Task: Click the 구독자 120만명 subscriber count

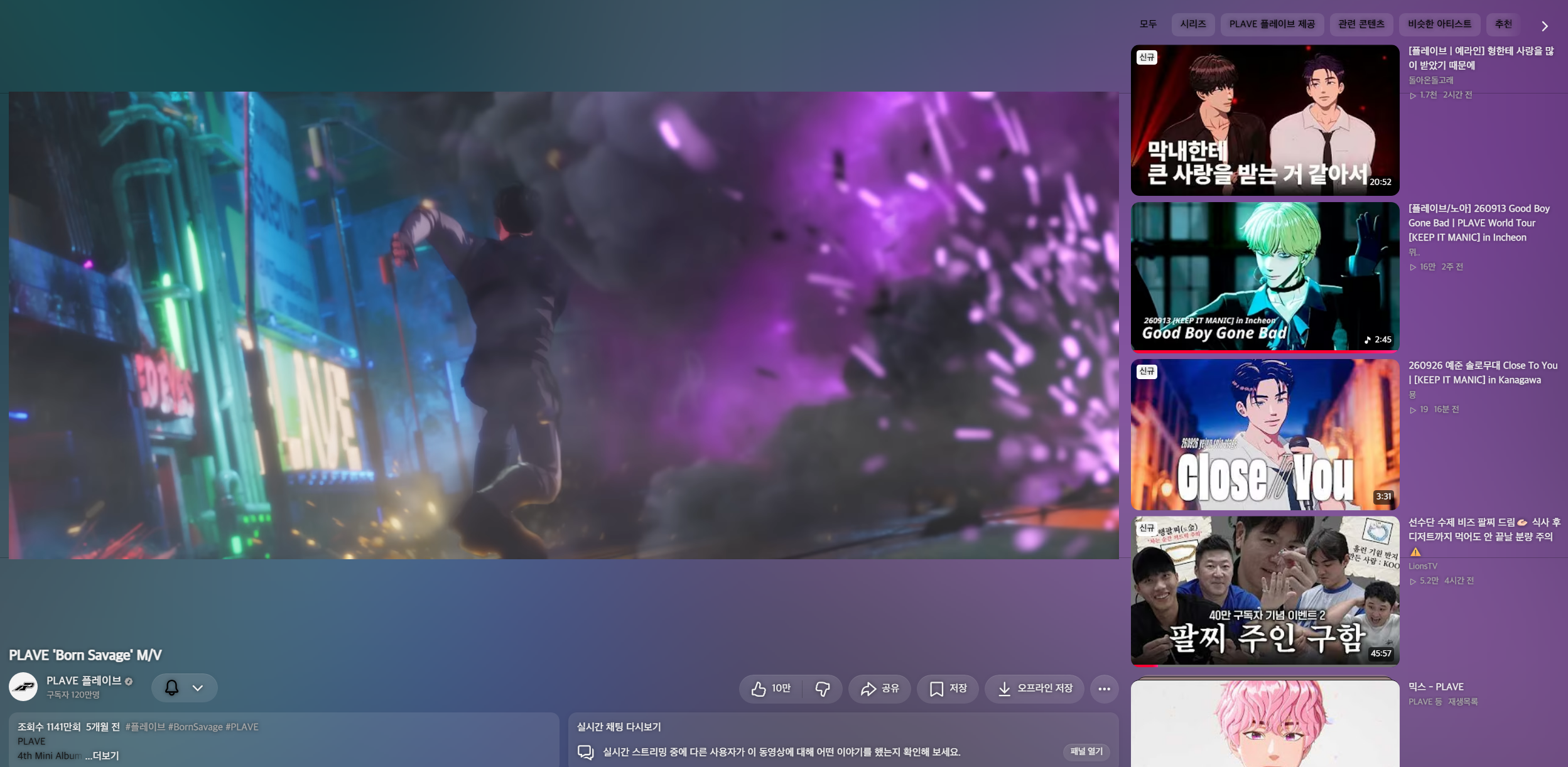Action: pyautogui.click(x=73, y=695)
